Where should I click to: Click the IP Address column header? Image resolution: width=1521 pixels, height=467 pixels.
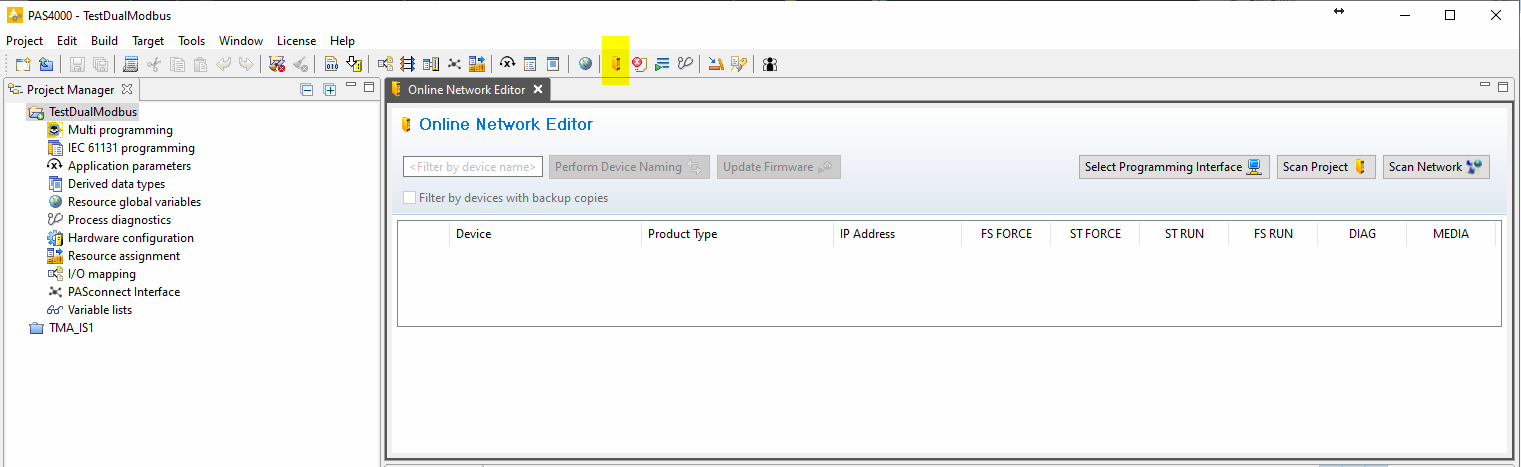(897, 234)
